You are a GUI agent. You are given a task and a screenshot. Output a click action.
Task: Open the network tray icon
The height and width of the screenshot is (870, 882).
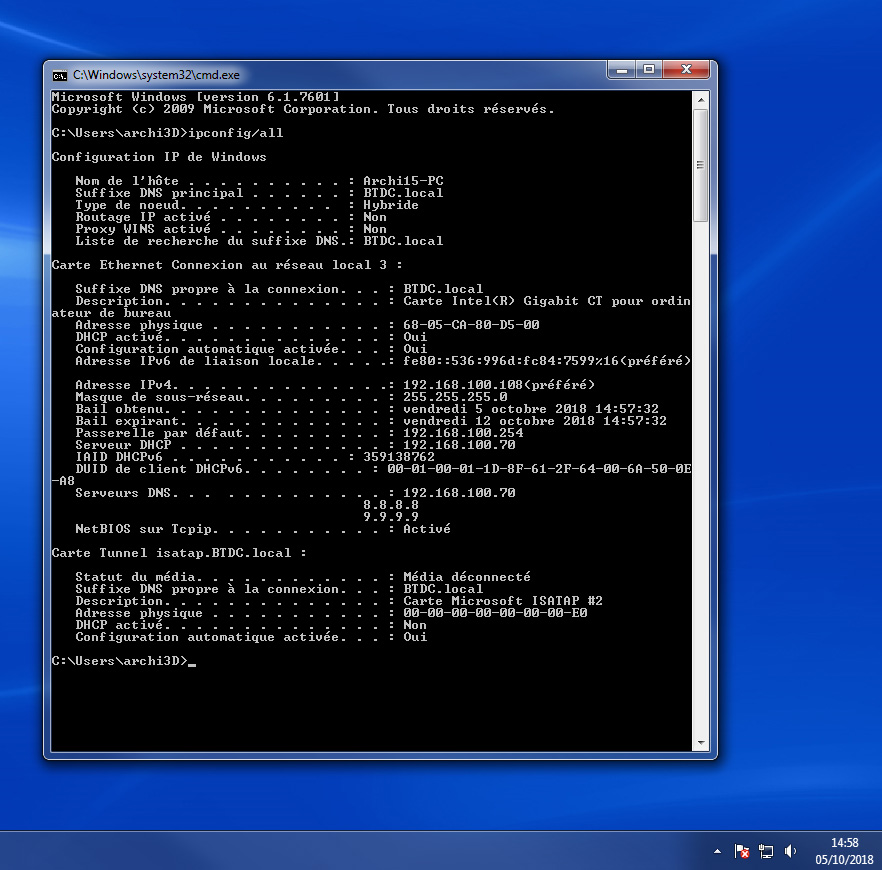(766, 851)
